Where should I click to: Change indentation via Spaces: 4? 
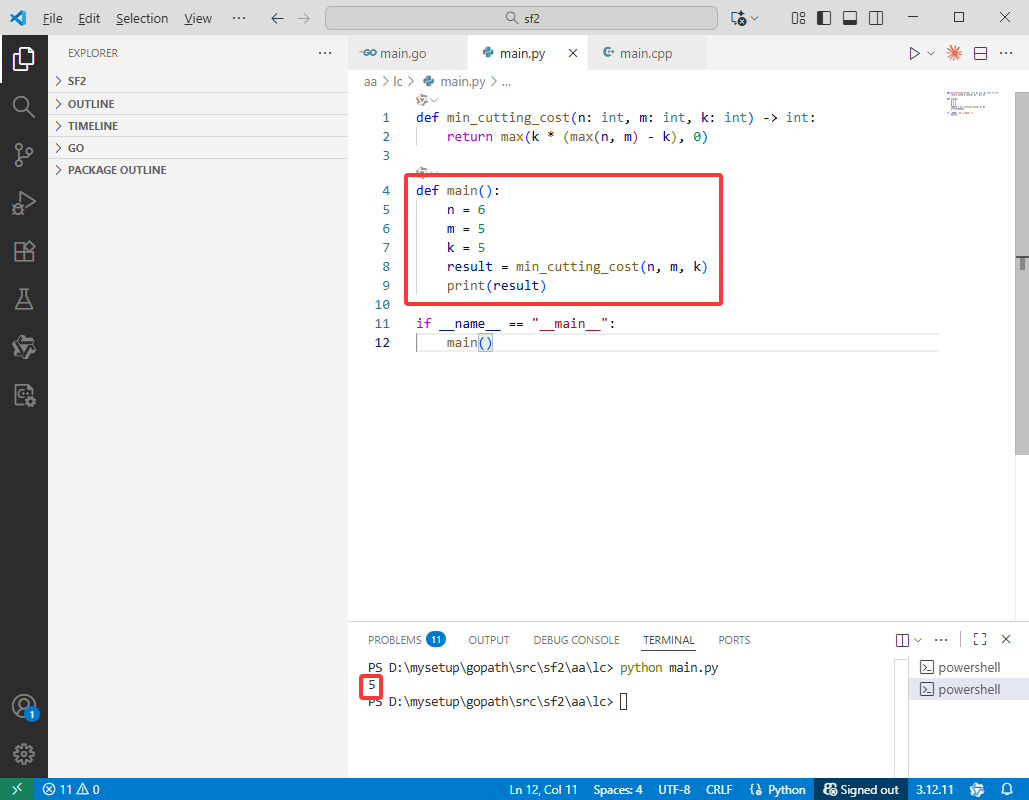click(x=618, y=789)
